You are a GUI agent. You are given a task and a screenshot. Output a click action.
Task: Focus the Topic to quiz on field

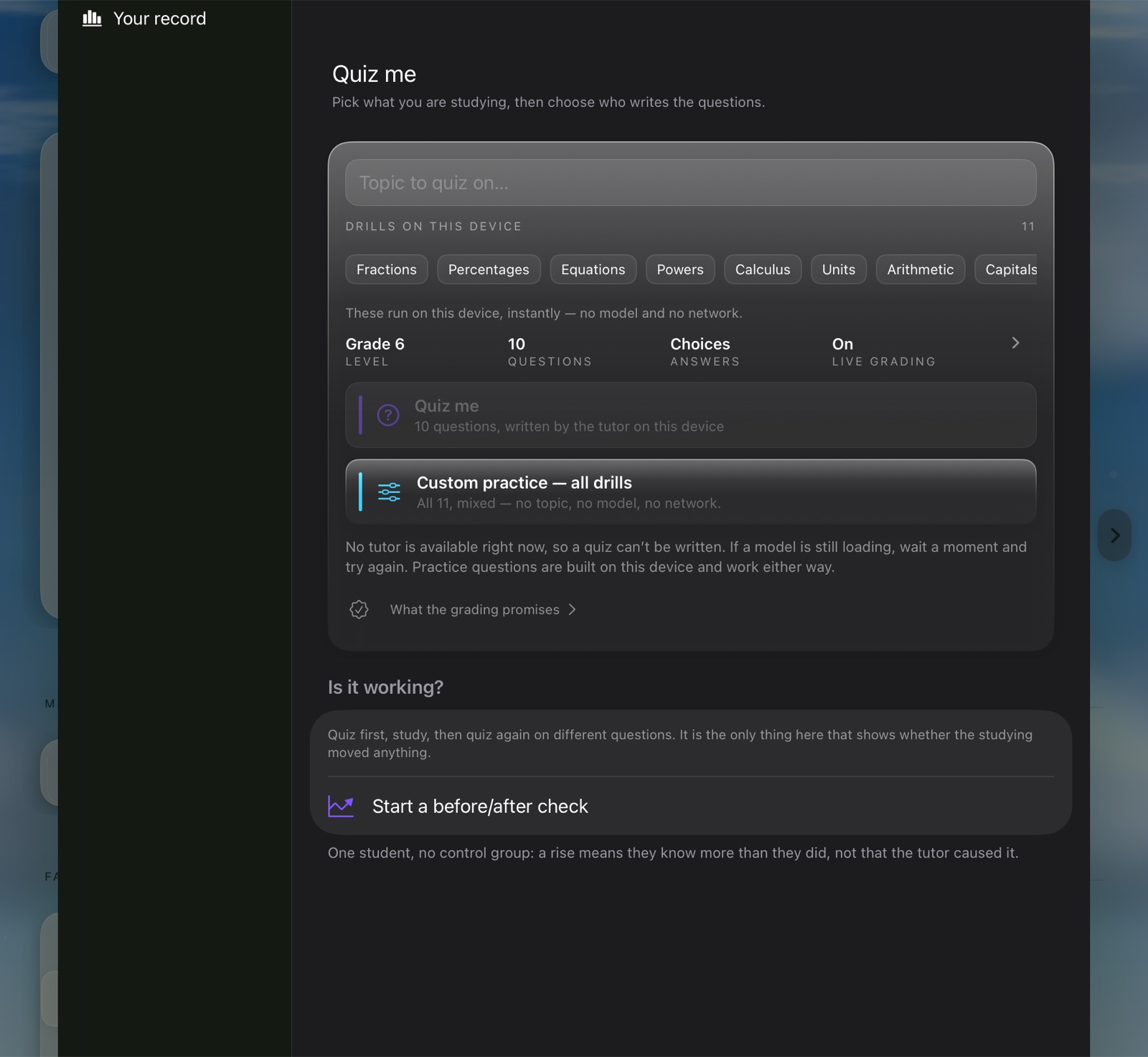[x=691, y=183]
